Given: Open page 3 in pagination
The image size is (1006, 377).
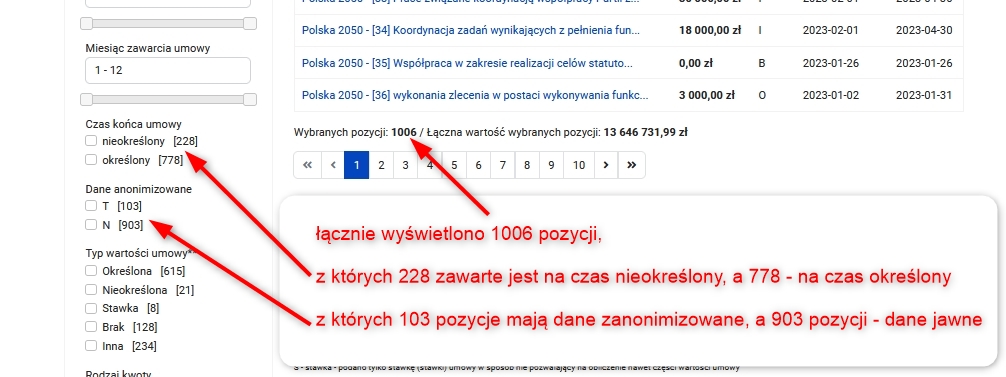Looking at the screenshot, I should pos(405,165).
